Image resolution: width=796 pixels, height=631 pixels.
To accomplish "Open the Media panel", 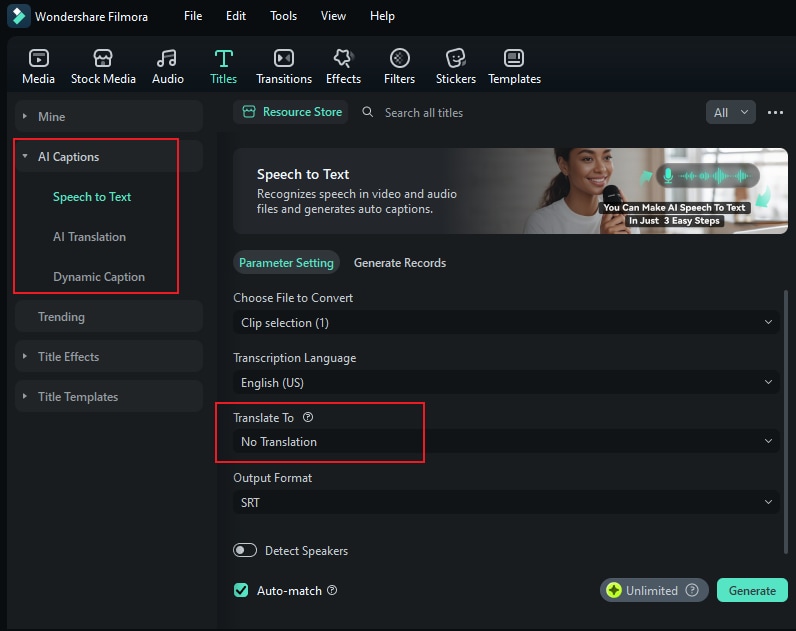I will click(39, 67).
